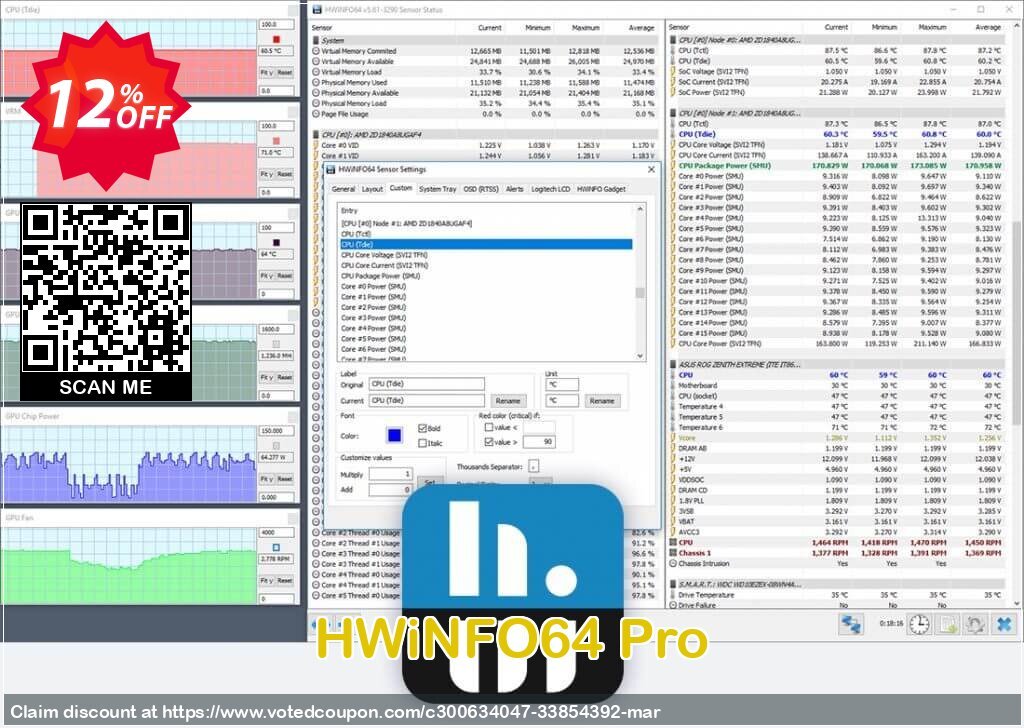Click the Average column header in right pane
Image resolution: width=1024 pixels, height=728 pixels.
click(987, 27)
